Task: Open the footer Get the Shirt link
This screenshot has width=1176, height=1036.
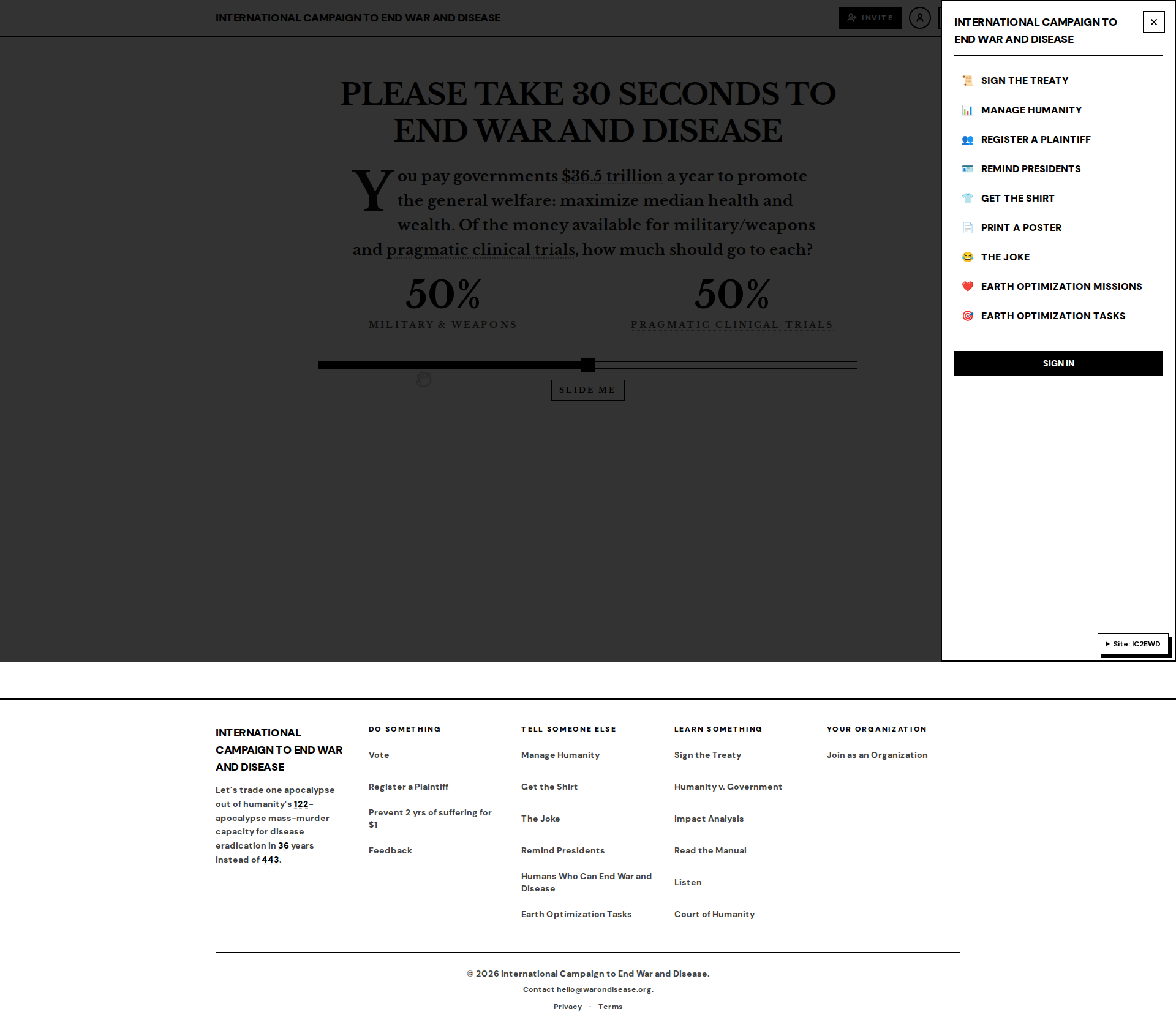Action: (x=549, y=787)
